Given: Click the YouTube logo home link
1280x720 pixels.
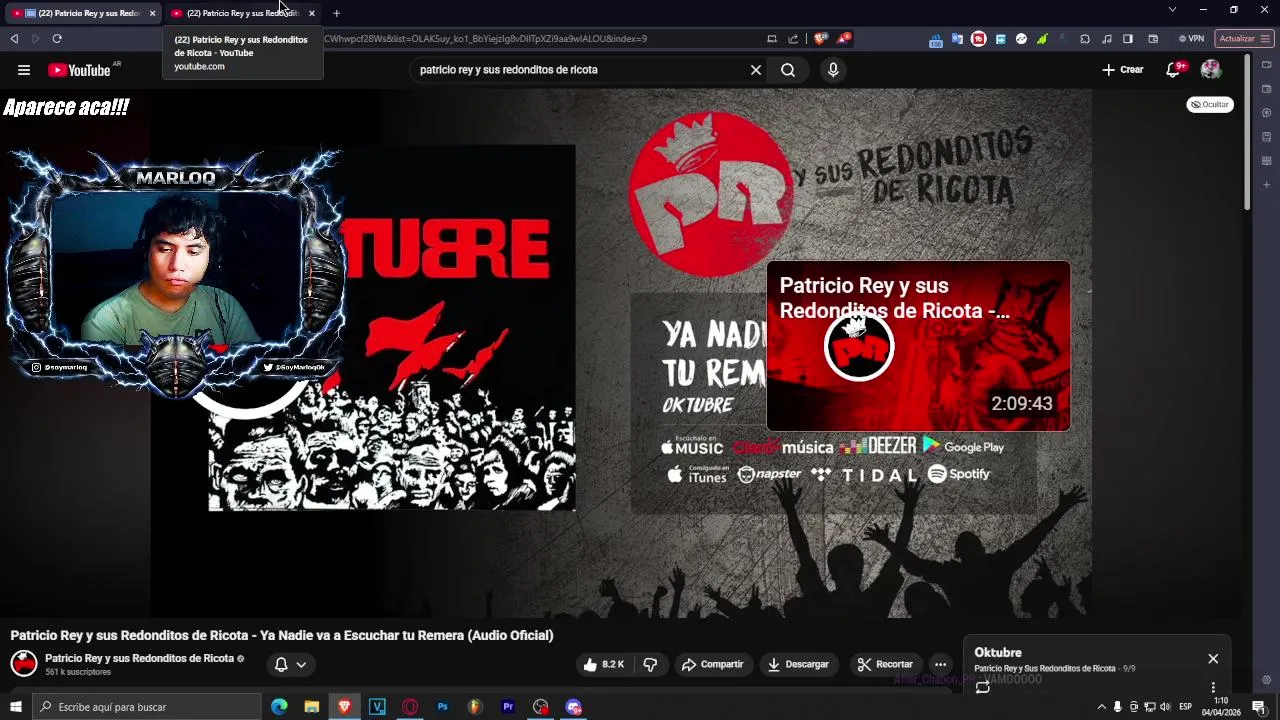Looking at the screenshot, I should tap(79, 70).
